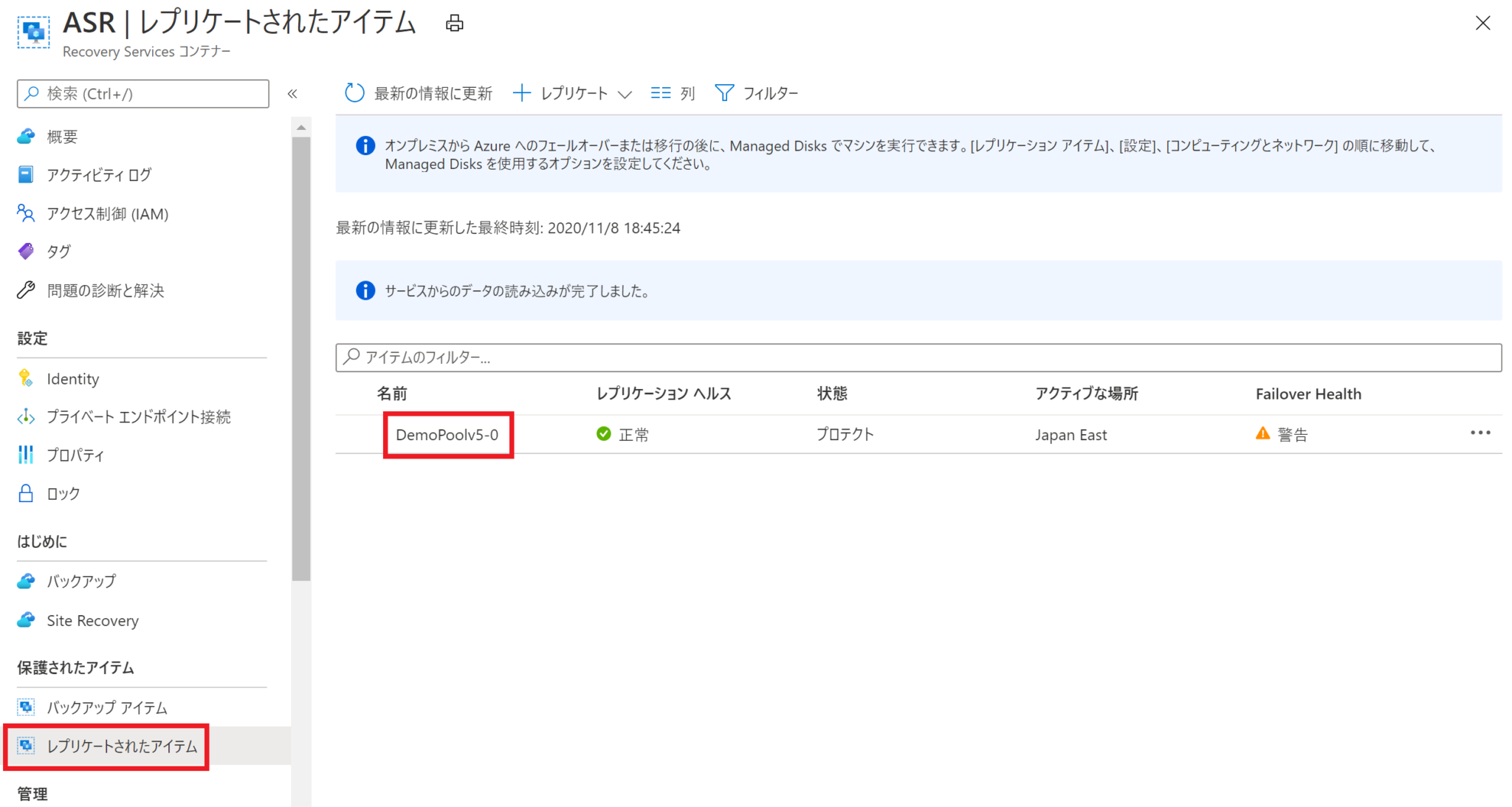1512x807 pixels.
Task: Open the more options ellipsis for DemoPoolv5-0
Action: click(x=1480, y=433)
